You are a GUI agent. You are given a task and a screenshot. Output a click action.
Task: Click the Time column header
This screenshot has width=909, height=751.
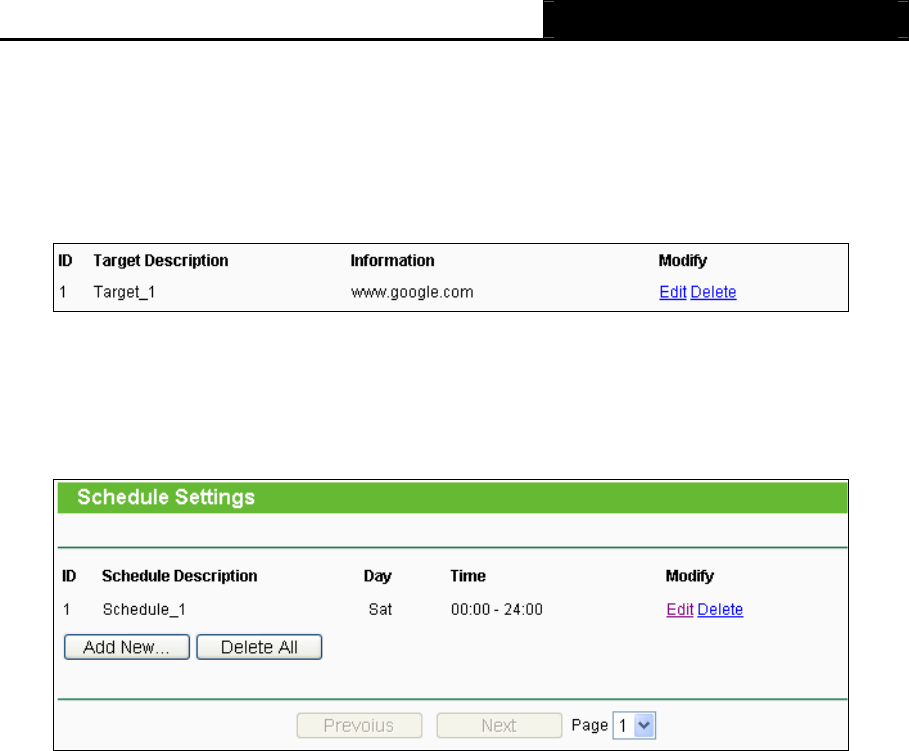click(468, 576)
